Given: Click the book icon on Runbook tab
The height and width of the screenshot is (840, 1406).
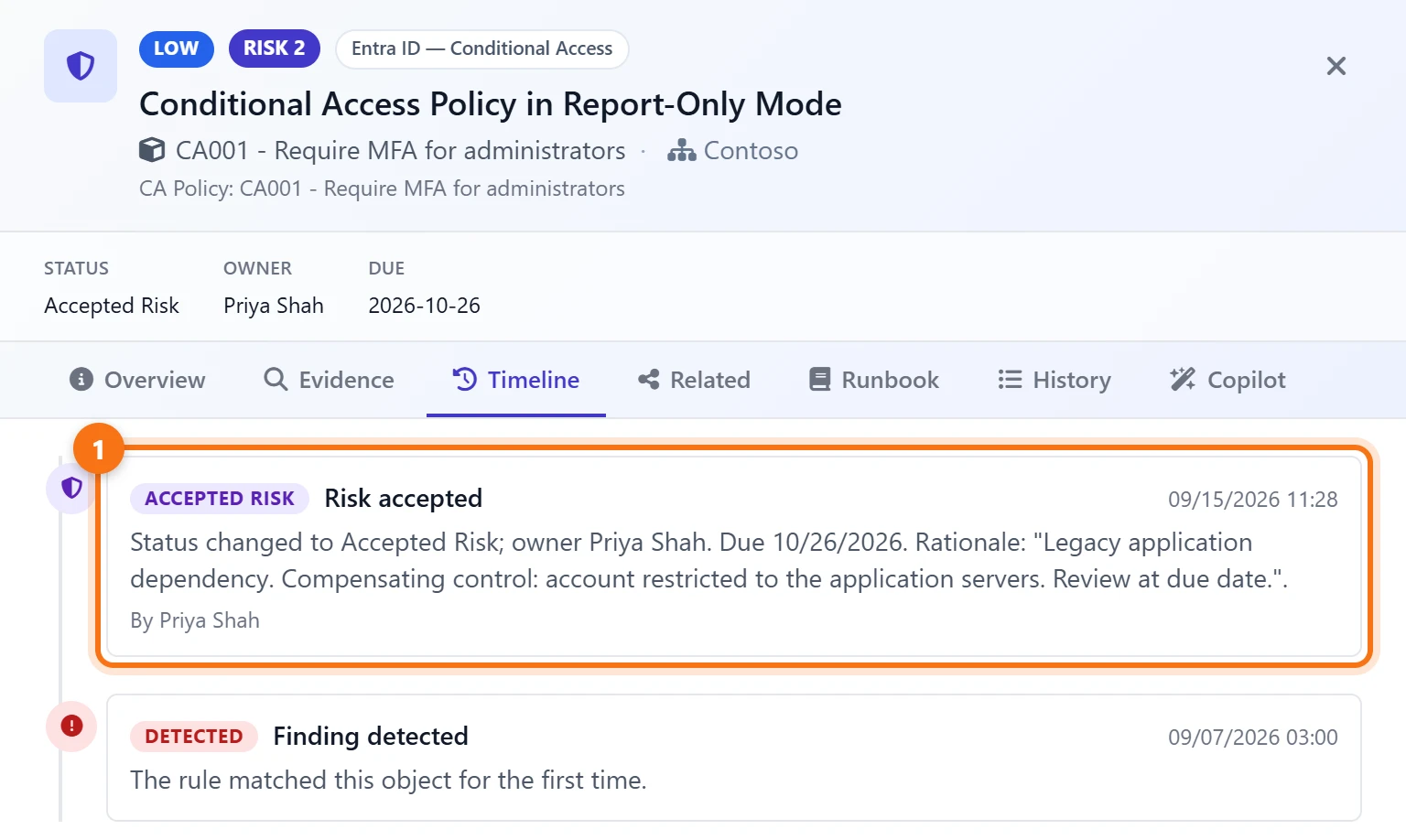Looking at the screenshot, I should [820, 379].
